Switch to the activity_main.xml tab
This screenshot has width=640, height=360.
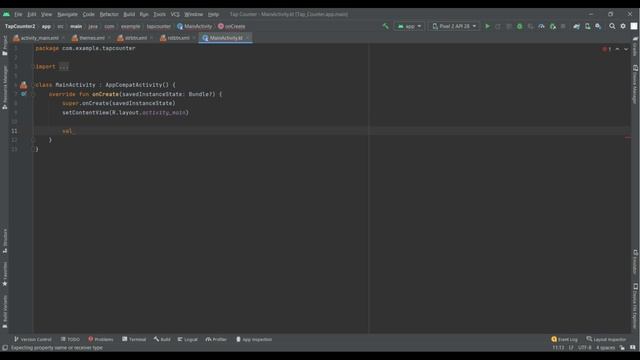(x=39, y=38)
